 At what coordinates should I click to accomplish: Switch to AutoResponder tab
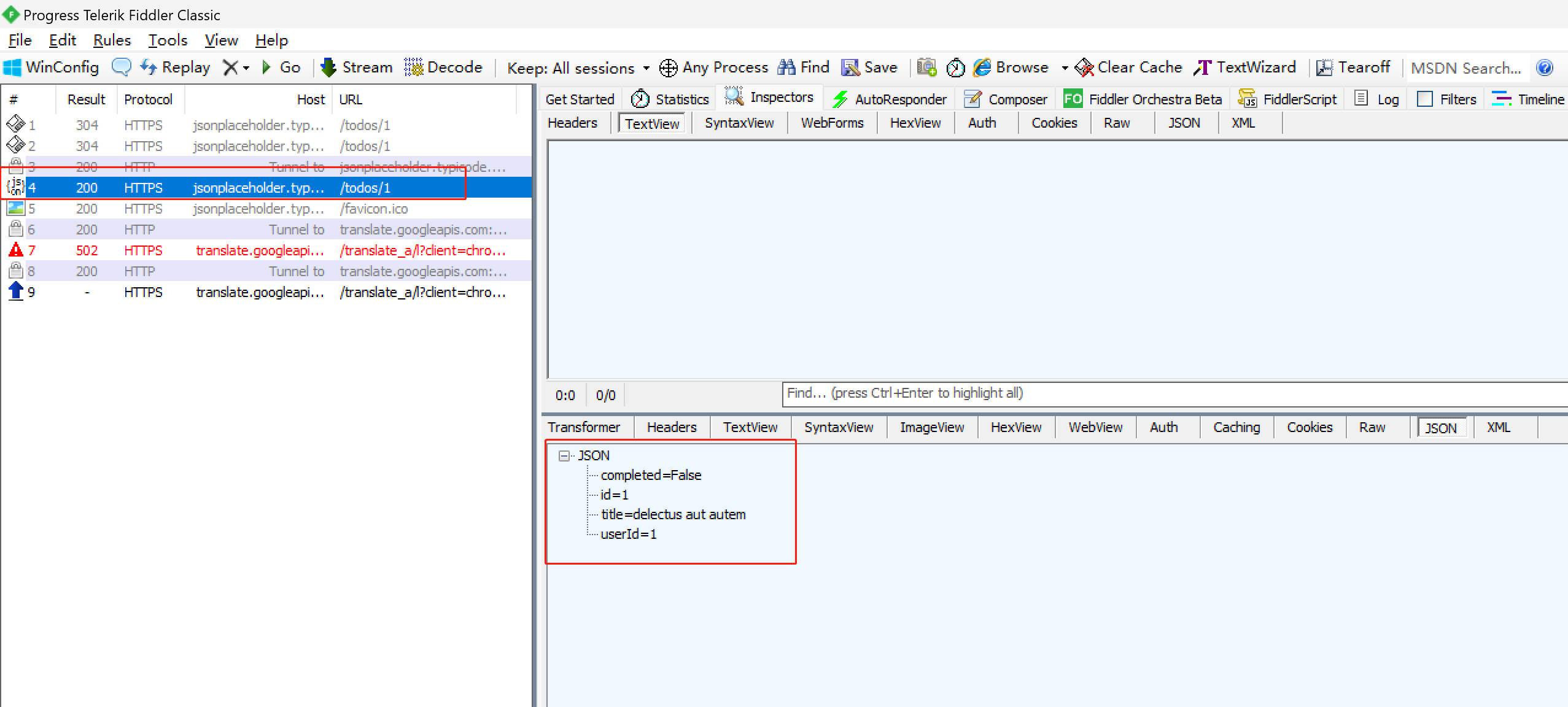[888, 99]
